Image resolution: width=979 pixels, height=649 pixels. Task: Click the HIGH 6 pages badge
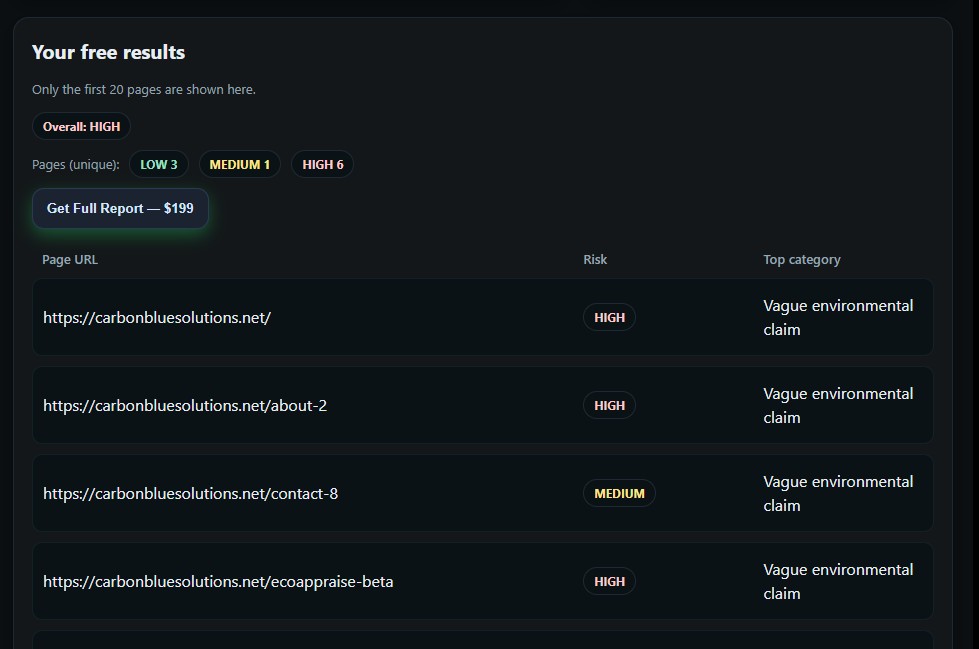pyautogui.click(x=322, y=165)
